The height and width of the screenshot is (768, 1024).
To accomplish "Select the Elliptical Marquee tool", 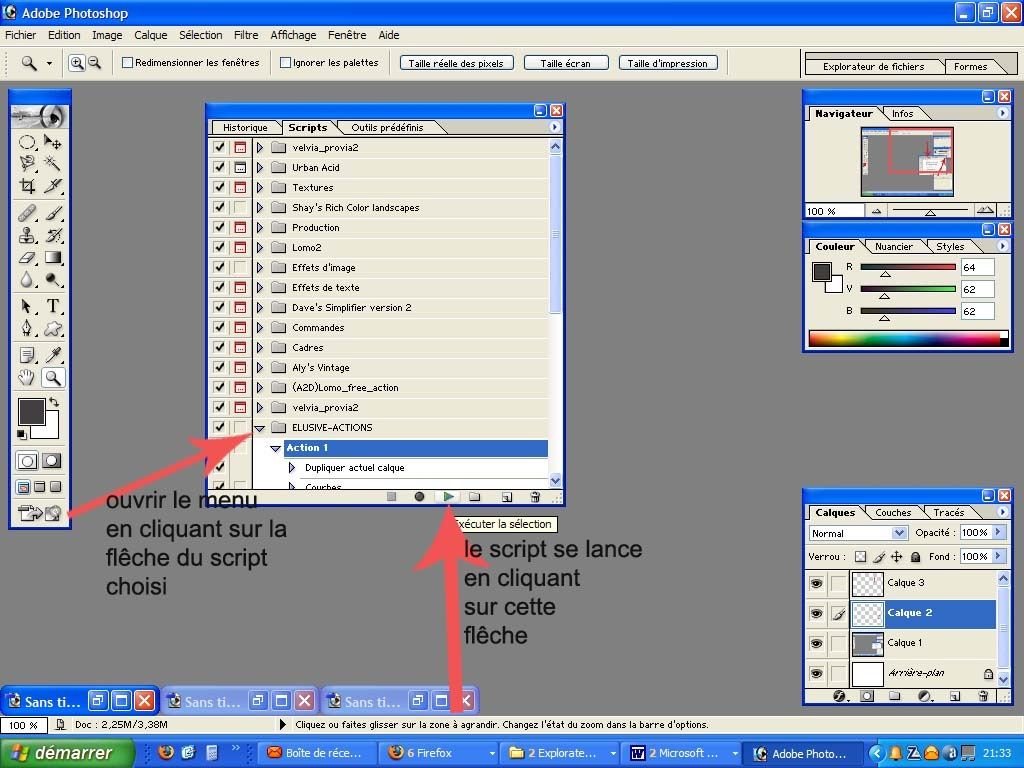I will 27,142.
